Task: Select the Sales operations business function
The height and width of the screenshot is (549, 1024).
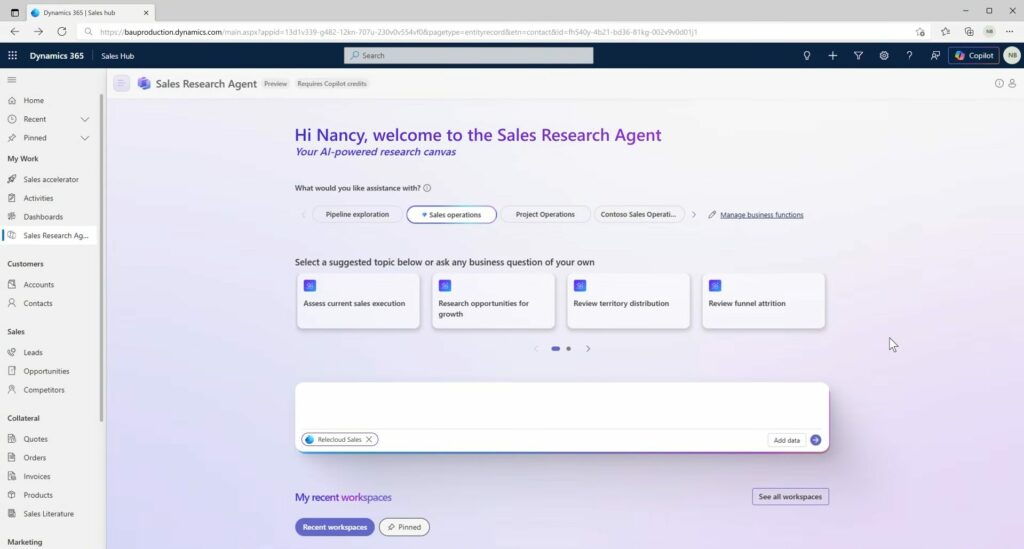Action: pyautogui.click(x=451, y=214)
